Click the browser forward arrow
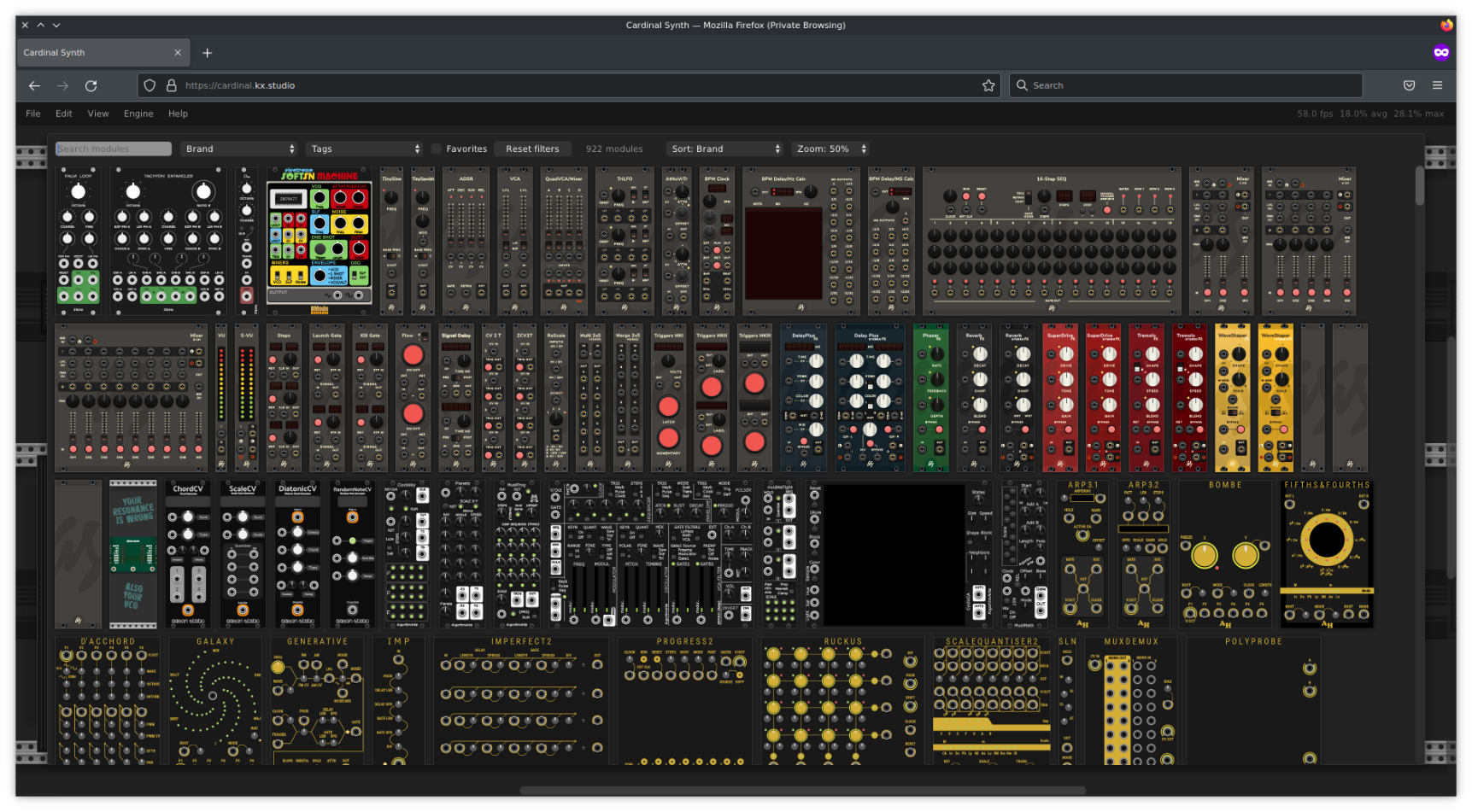The width and height of the screenshot is (1472, 812). coord(62,85)
